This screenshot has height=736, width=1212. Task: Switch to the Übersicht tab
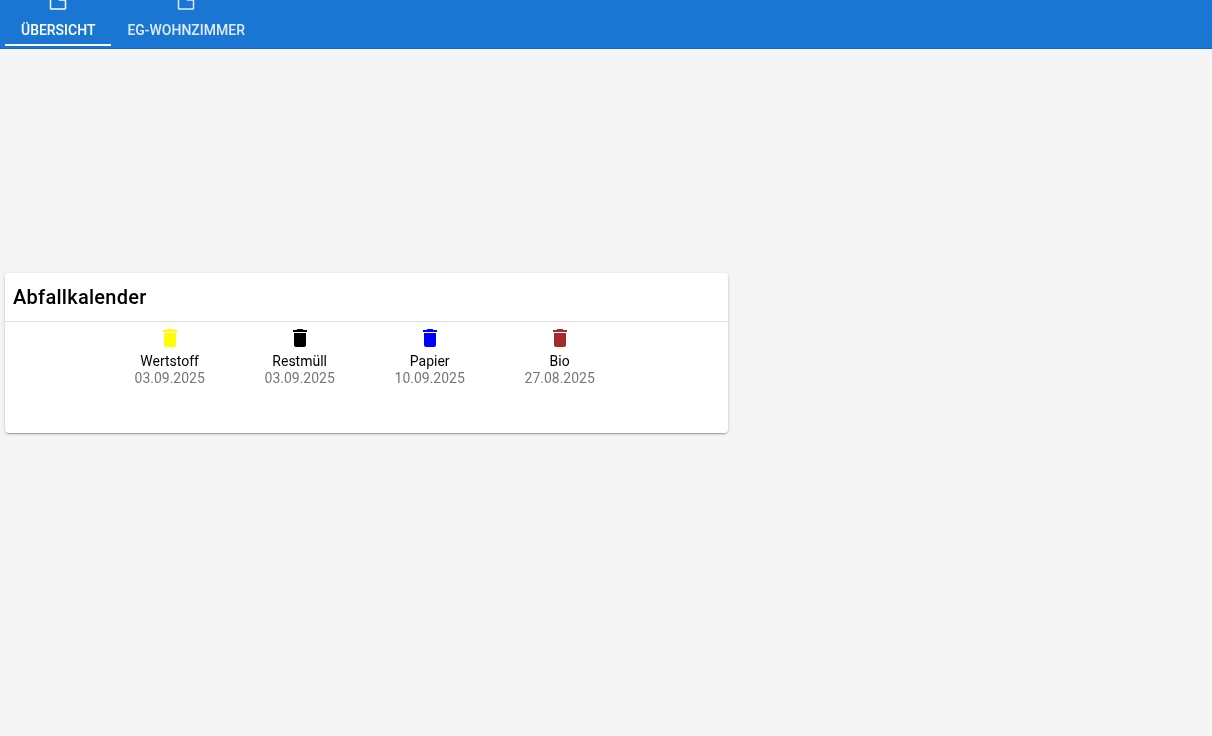tap(58, 30)
